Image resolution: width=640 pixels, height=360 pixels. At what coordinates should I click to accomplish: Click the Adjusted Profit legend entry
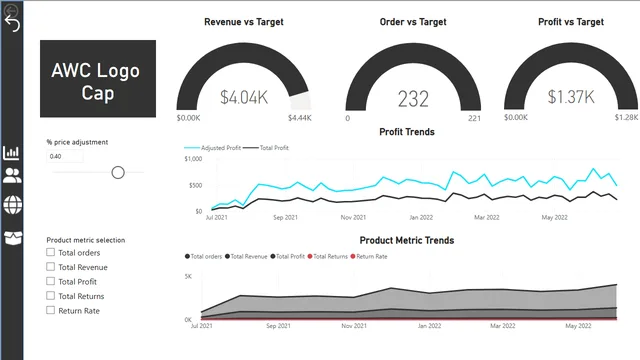tap(213, 148)
